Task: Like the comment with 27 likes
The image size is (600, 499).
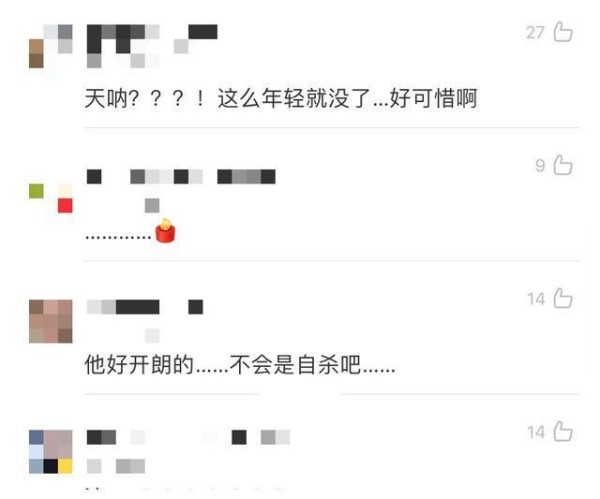Action: [x=563, y=31]
